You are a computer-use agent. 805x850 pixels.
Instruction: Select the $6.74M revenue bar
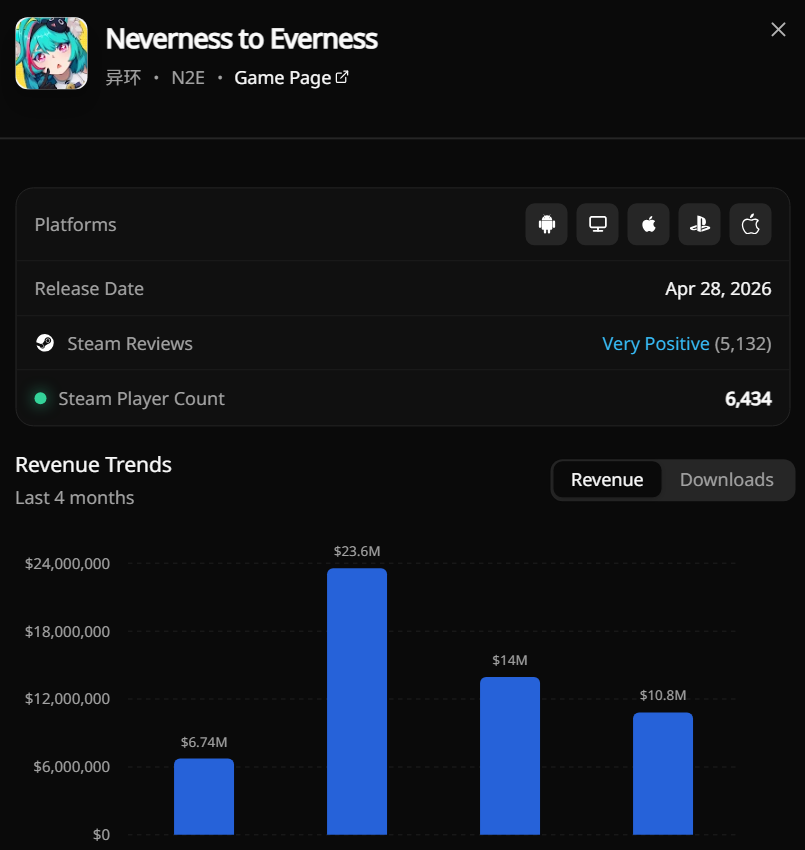[204, 796]
